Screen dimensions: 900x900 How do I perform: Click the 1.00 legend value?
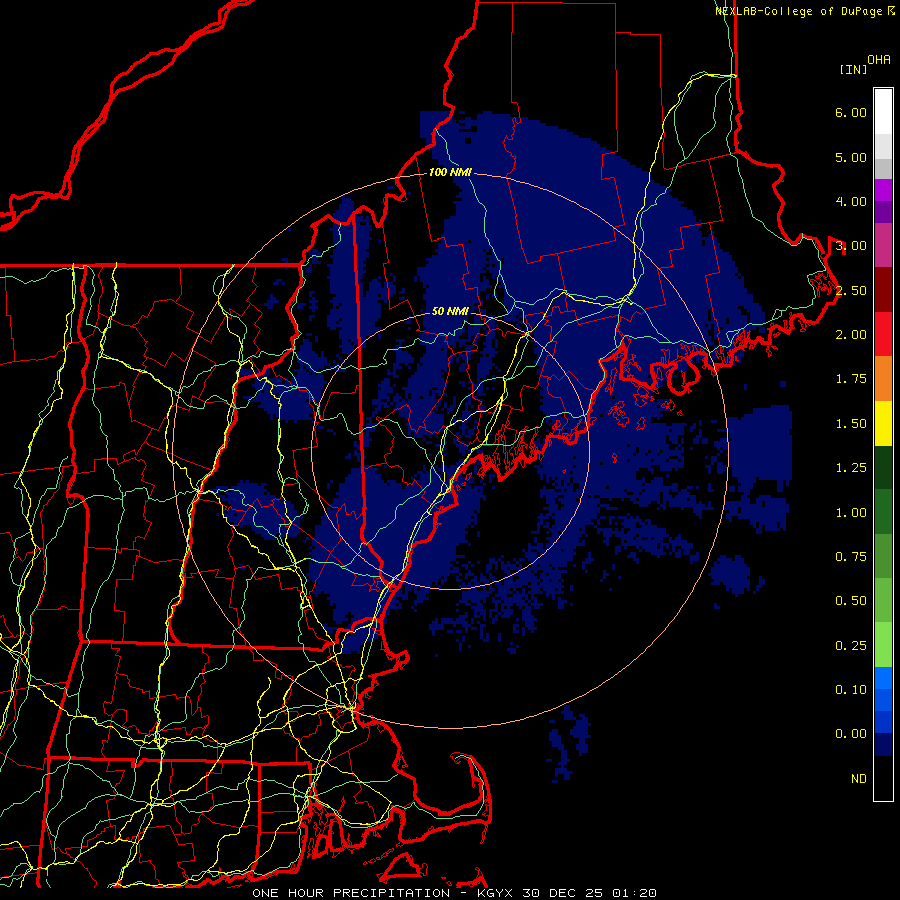(x=851, y=513)
